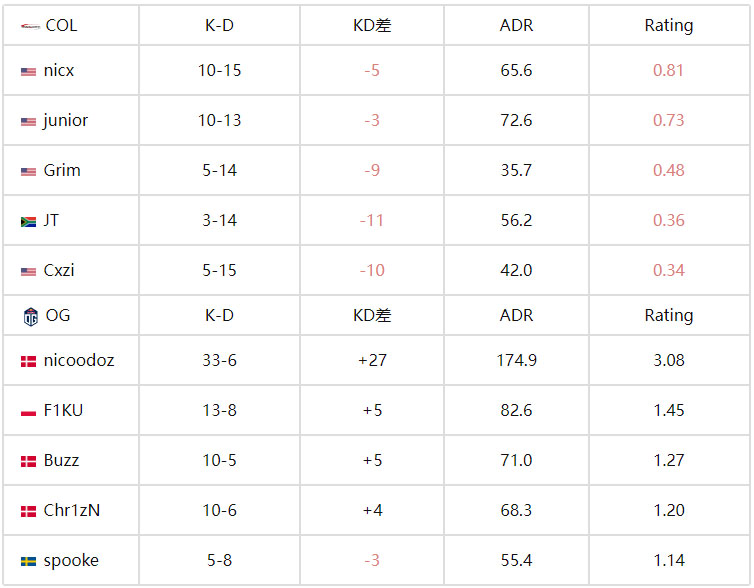This screenshot has width=754, height=588.
Task: Click the OG team logo icon
Action: pos(30,316)
